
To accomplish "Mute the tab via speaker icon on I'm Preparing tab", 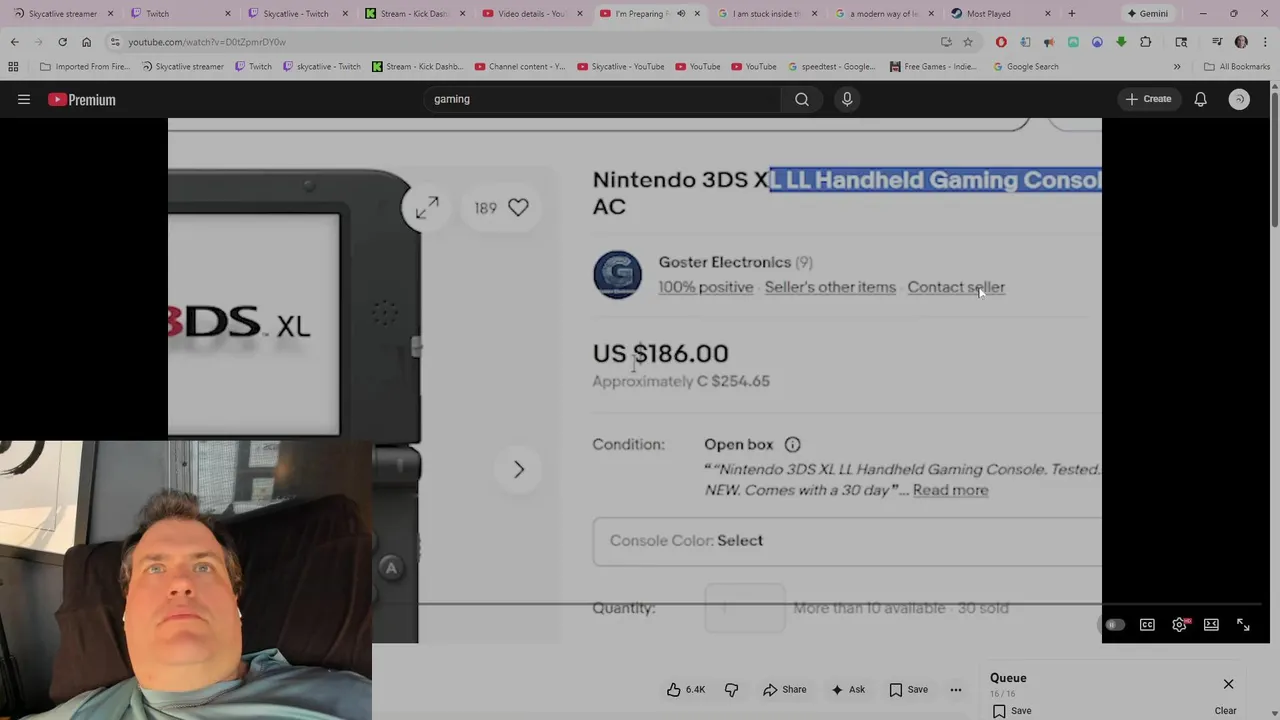I will [681, 14].
